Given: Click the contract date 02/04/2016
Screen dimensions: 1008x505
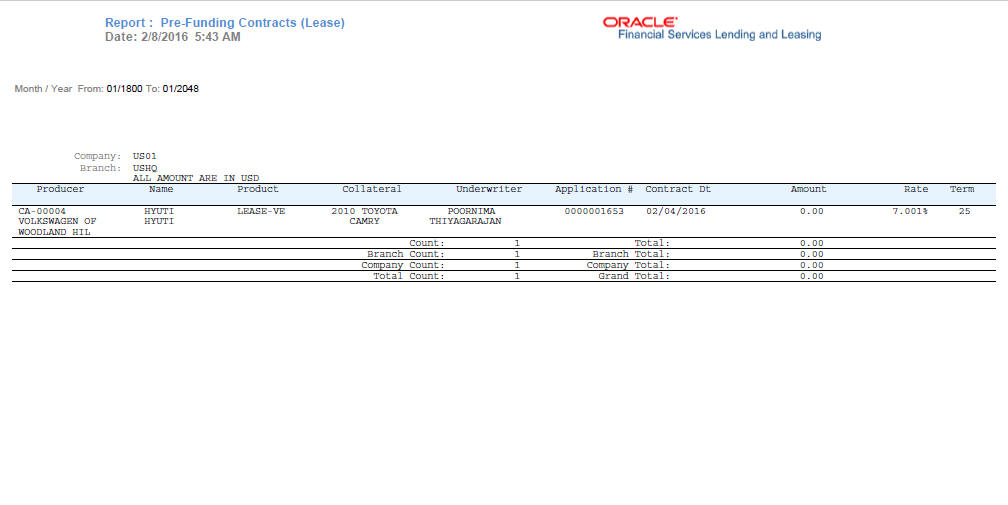Looking at the screenshot, I should point(676,211).
